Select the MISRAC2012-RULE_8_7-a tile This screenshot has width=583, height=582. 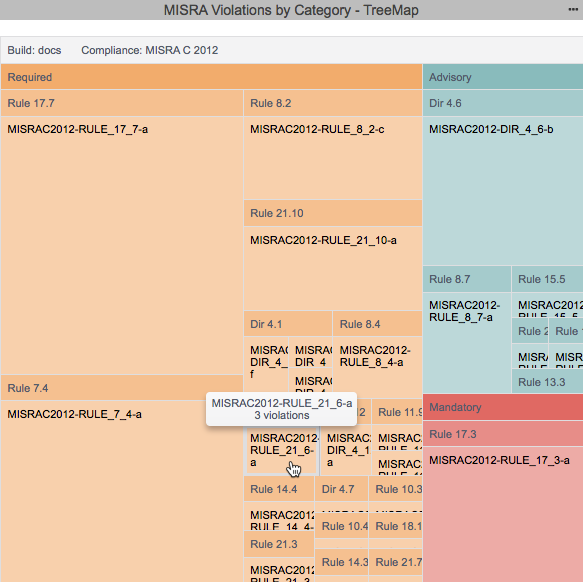coord(467,343)
